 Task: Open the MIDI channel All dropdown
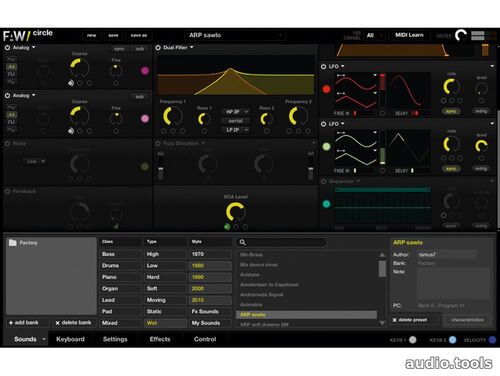click(375, 35)
